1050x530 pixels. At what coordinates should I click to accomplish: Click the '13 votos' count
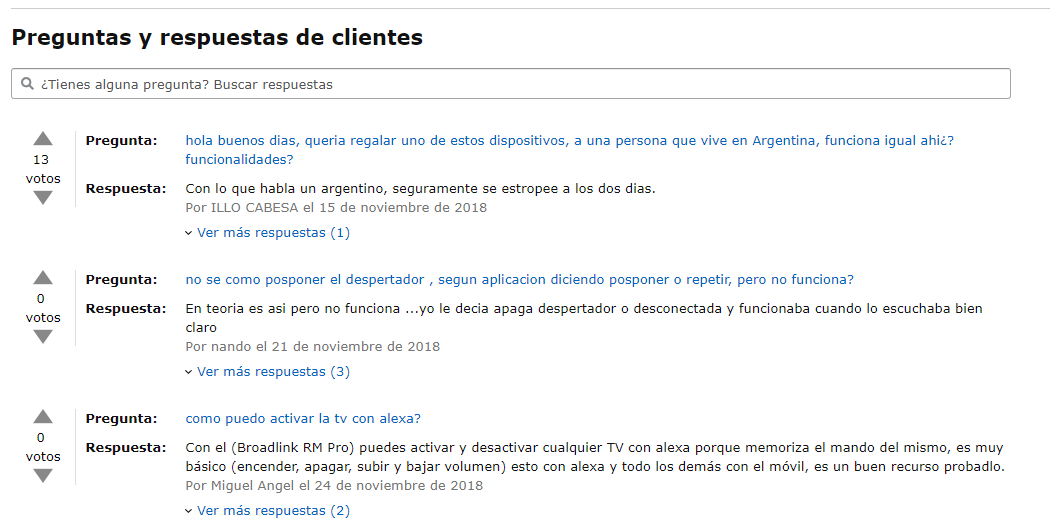pyautogui.click(x=43, y=169)
